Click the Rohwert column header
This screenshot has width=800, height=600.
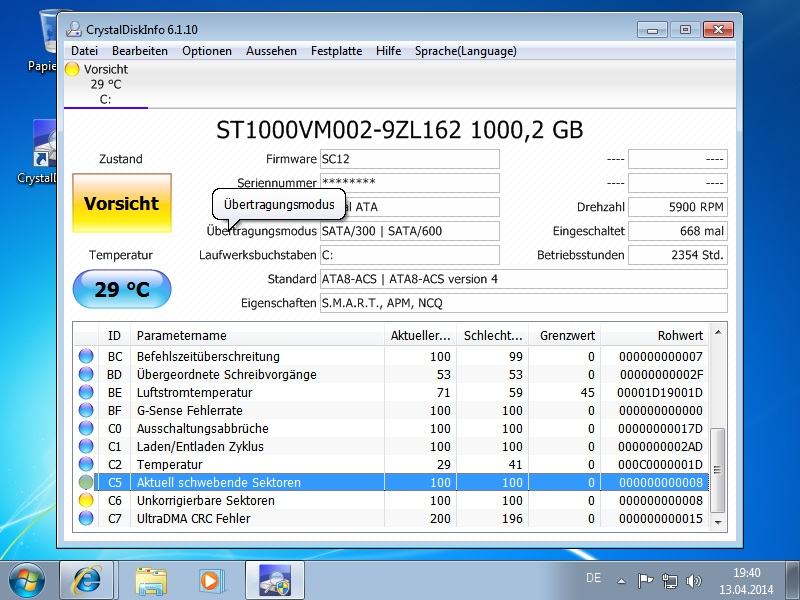point(655,335)
